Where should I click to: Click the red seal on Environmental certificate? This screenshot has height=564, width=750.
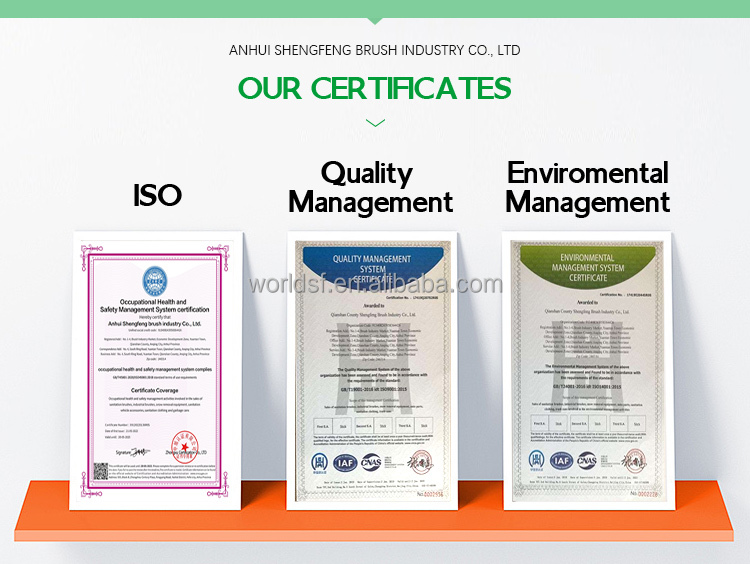point(634,461)
